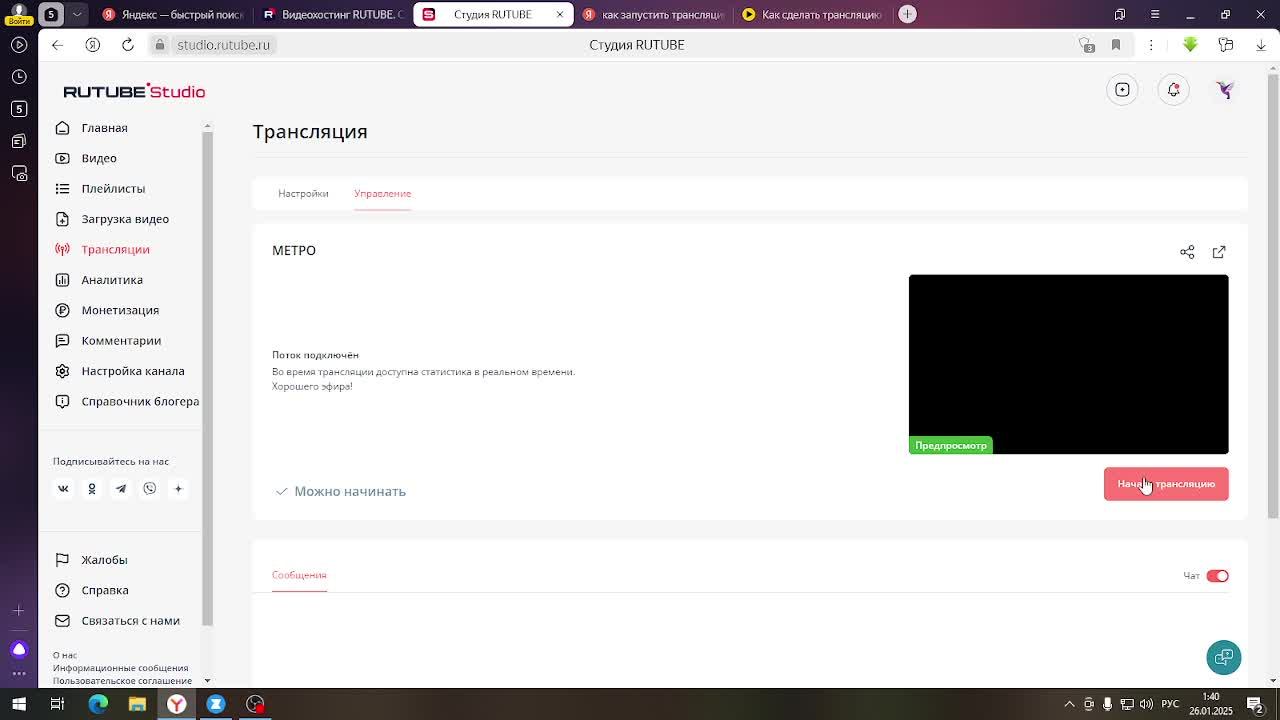Open Alice assistant icon in browser sidebar
The width and height of the screenshot is (1280, 720).
[18, 650]
